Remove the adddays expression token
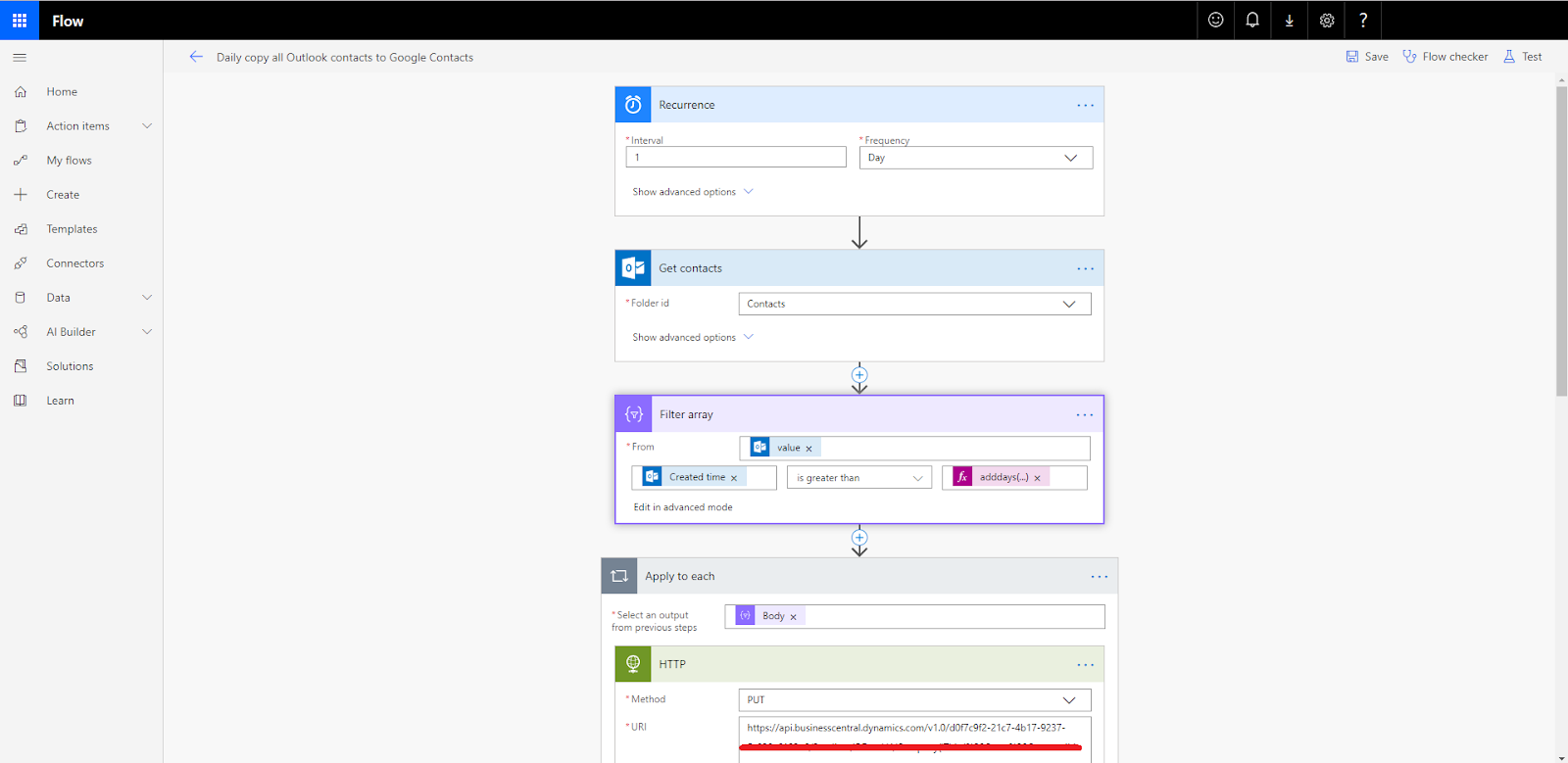The width and height of the screenshot is (1568, 763). coord(1037,478)
